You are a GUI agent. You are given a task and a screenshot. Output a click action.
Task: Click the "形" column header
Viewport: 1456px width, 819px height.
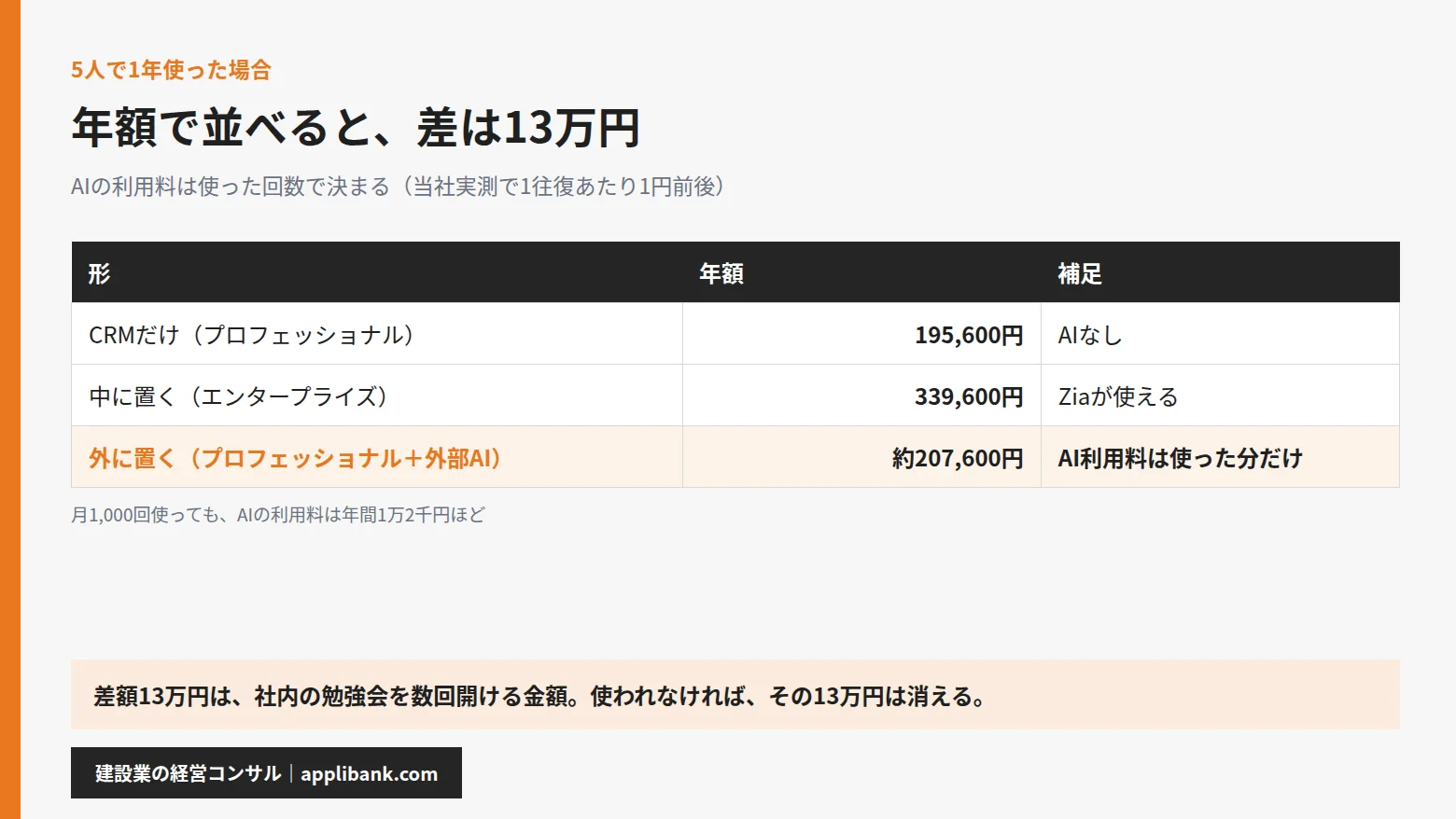point(377,272)
